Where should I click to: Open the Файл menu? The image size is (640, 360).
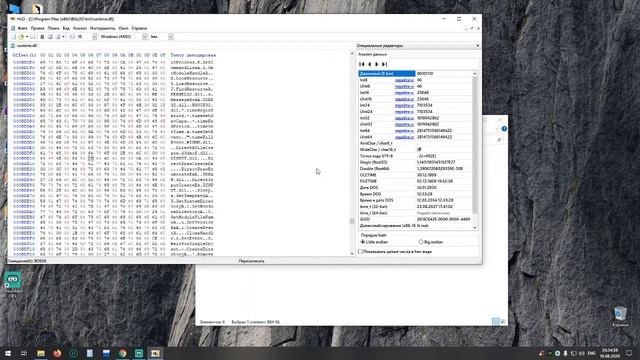click(x=22, y=28)
